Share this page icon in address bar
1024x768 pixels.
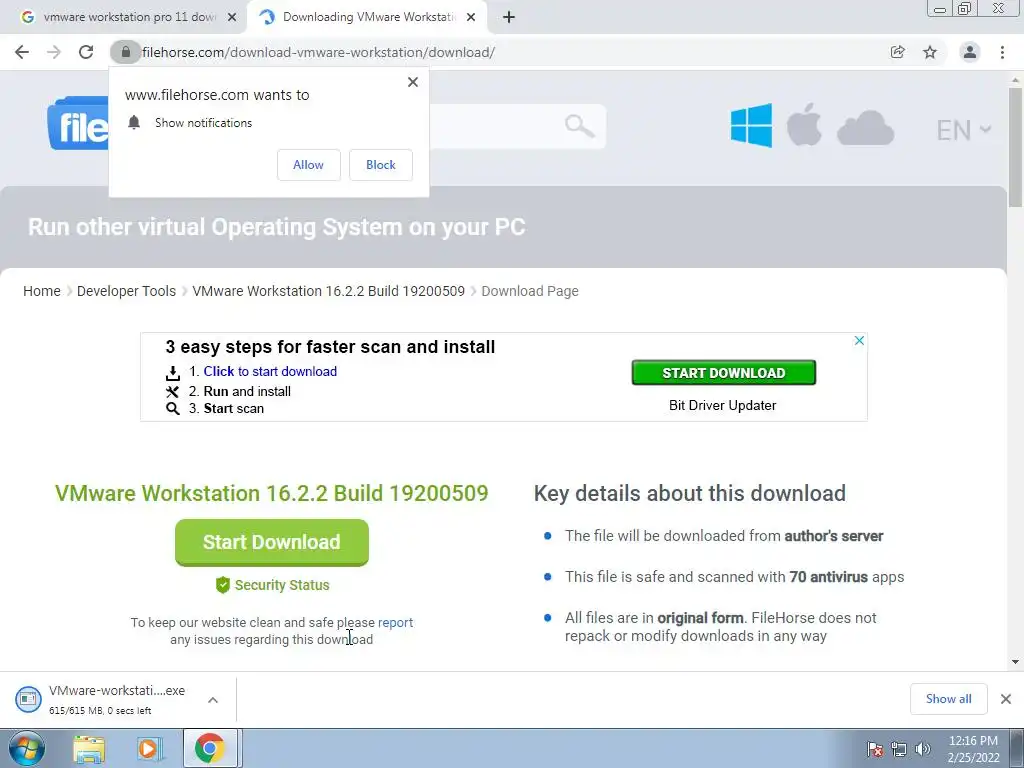tap(898, 52)
